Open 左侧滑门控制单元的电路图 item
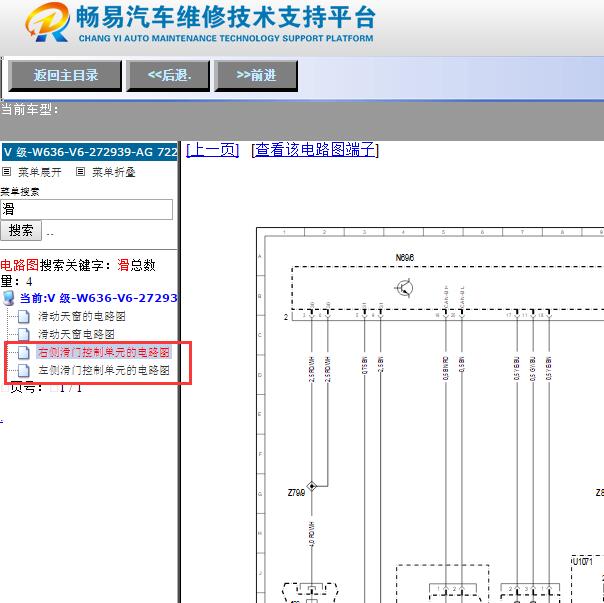 pyautogui.click(x=104, y=370)
